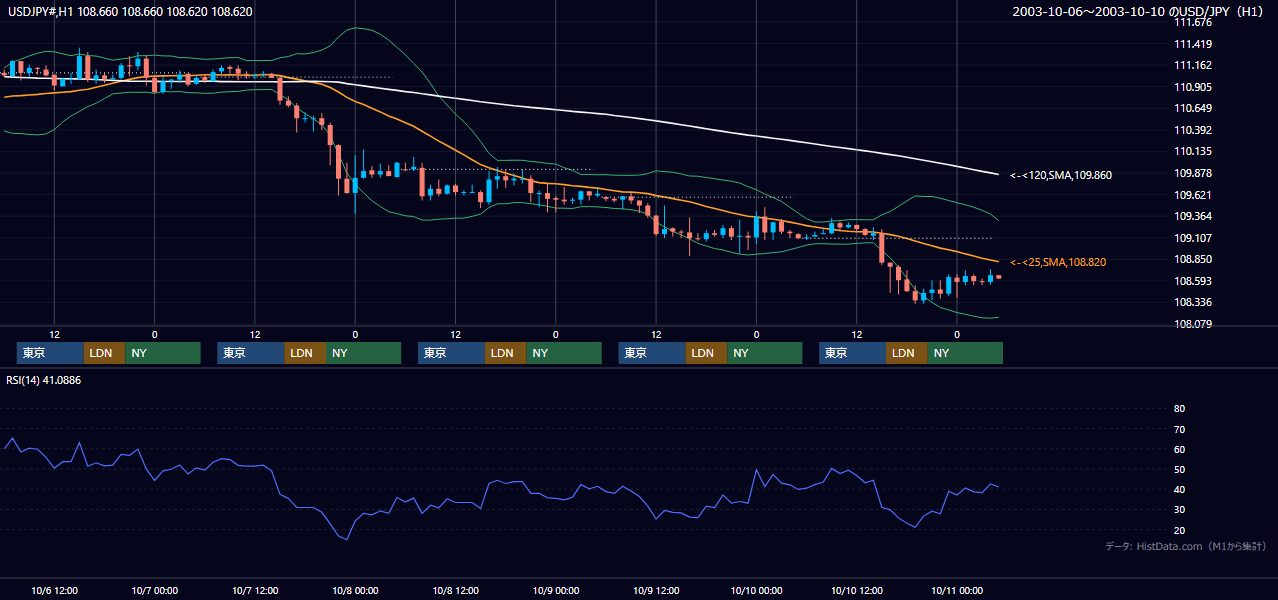Click the 10/7 00:00 time axis label
Viewport: 1278px width, 600px height.
154,590
